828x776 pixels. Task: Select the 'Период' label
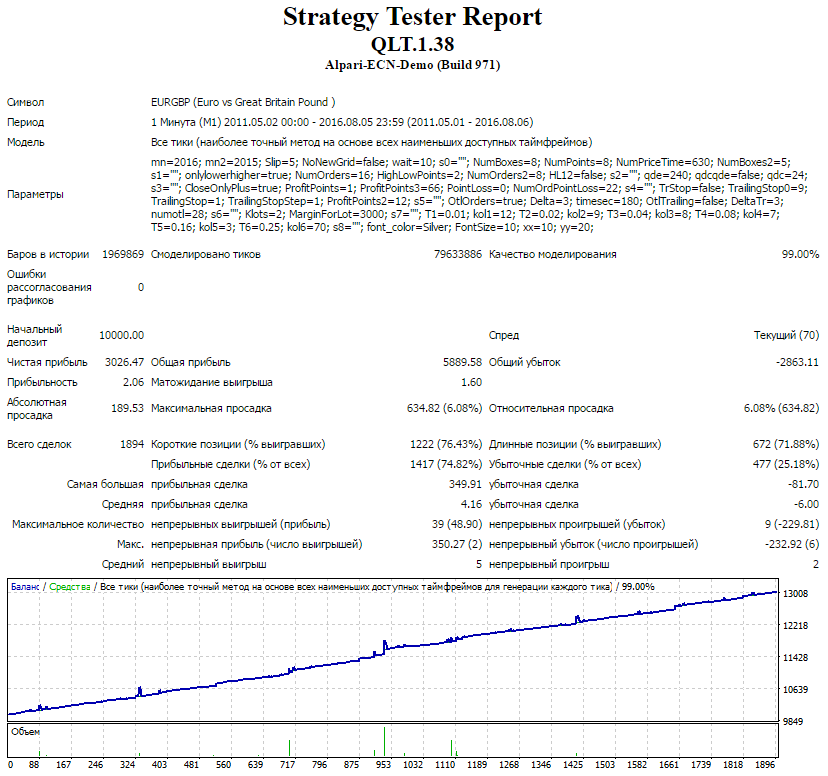[25, 122]
